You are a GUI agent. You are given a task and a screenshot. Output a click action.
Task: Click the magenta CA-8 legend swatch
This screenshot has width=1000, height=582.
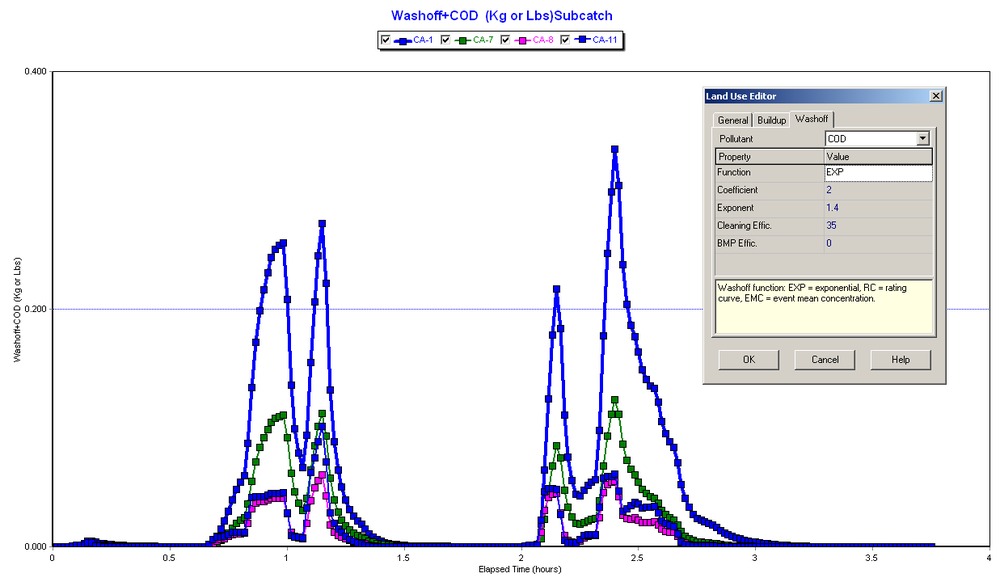pos(522,40)
